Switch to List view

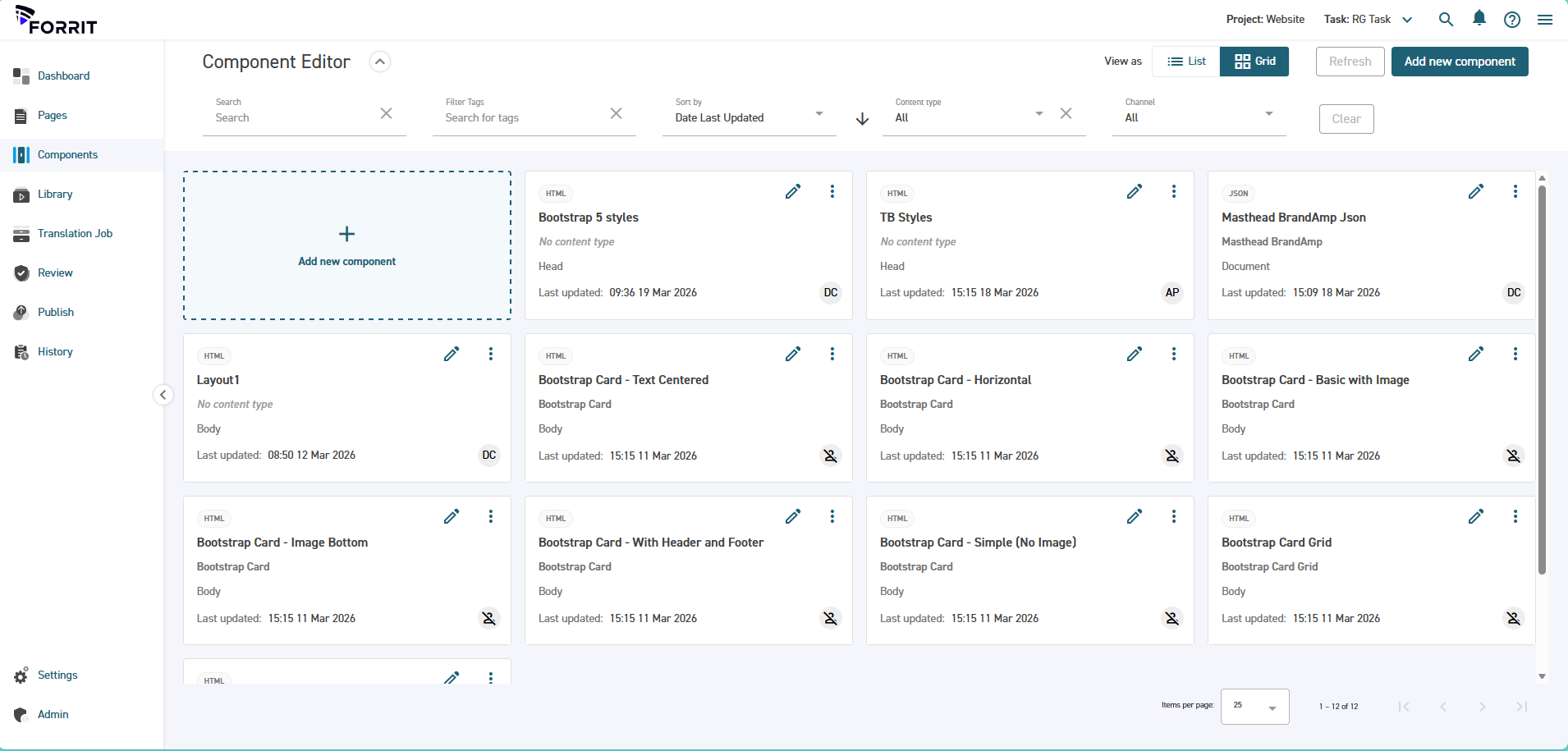(1186, 62)
